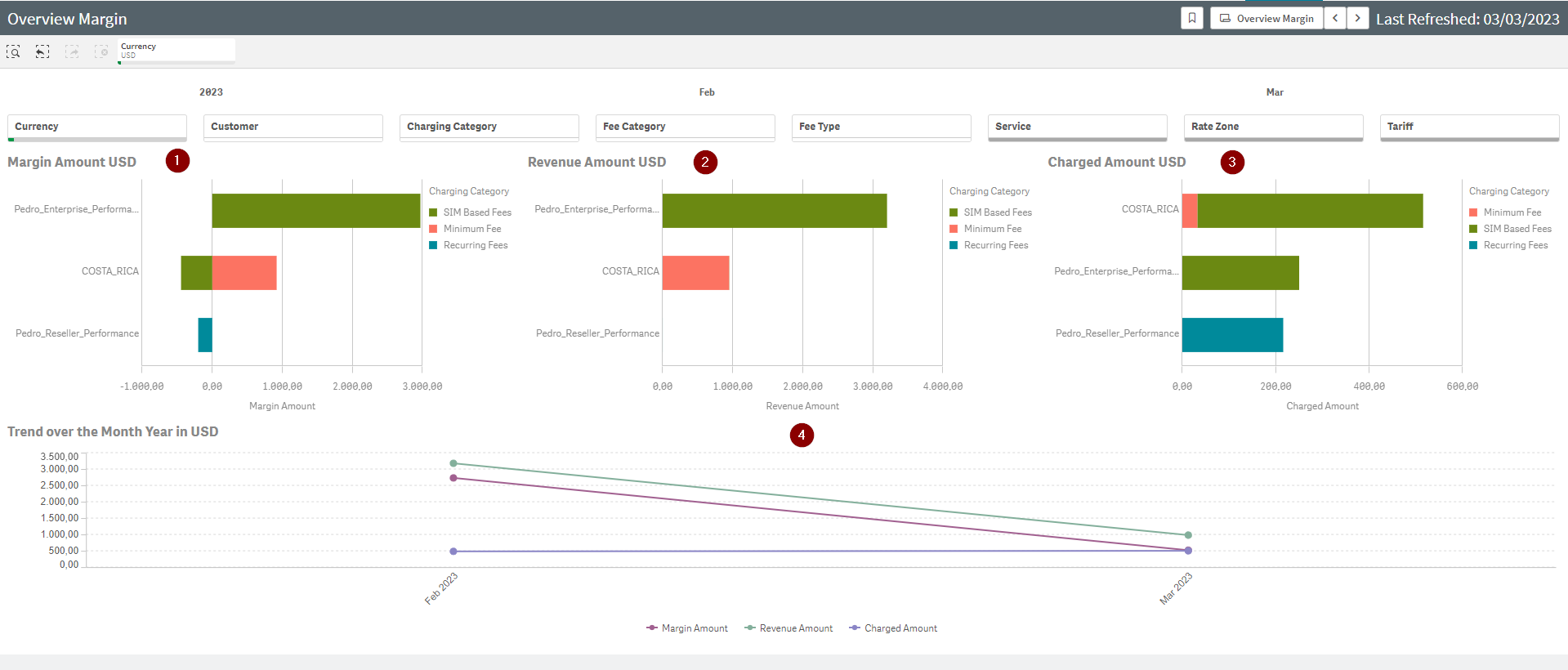Select Feb in the month selector
1568x670 pixels.
pos(707,92)
